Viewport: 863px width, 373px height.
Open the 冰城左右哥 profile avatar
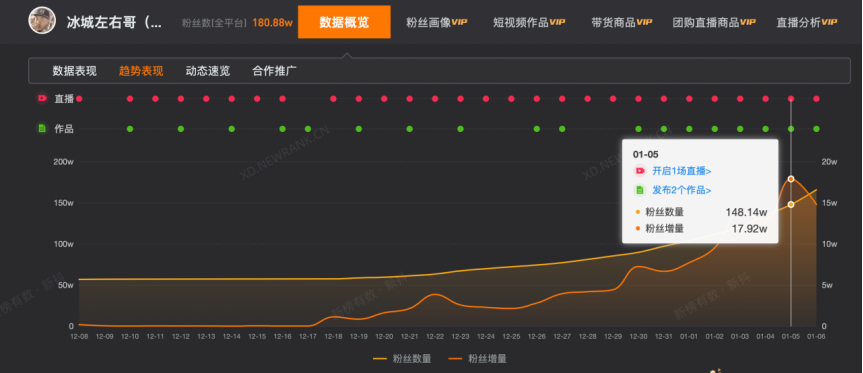[x=42, y=21]
